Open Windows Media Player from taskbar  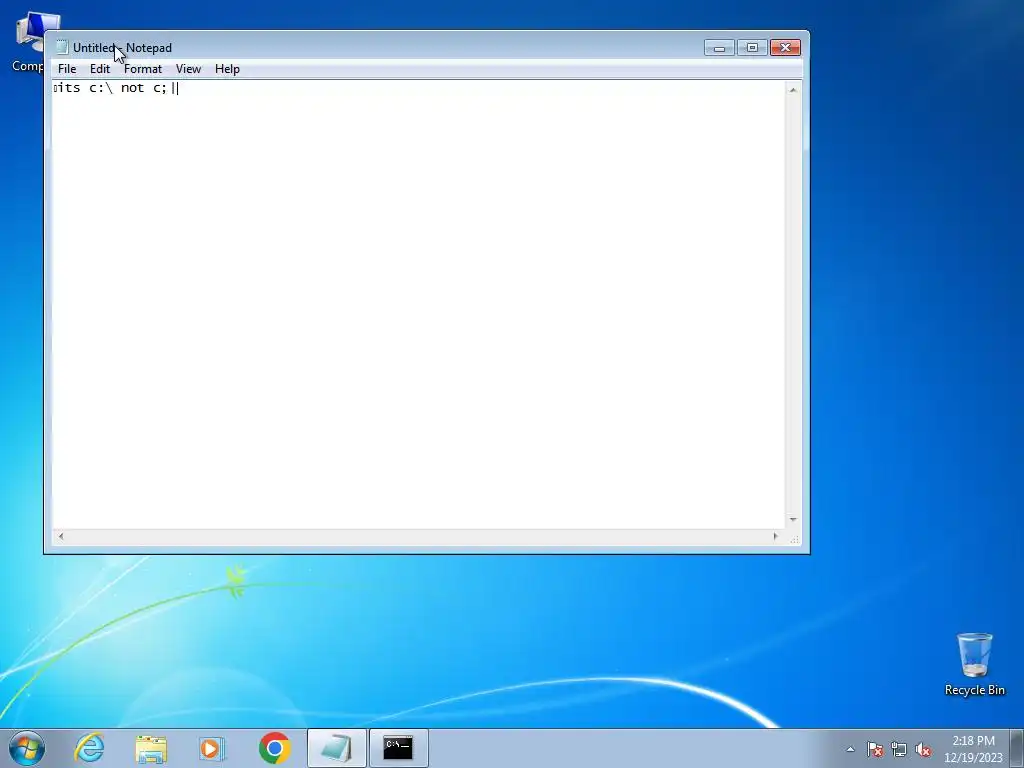click(212, 748)
